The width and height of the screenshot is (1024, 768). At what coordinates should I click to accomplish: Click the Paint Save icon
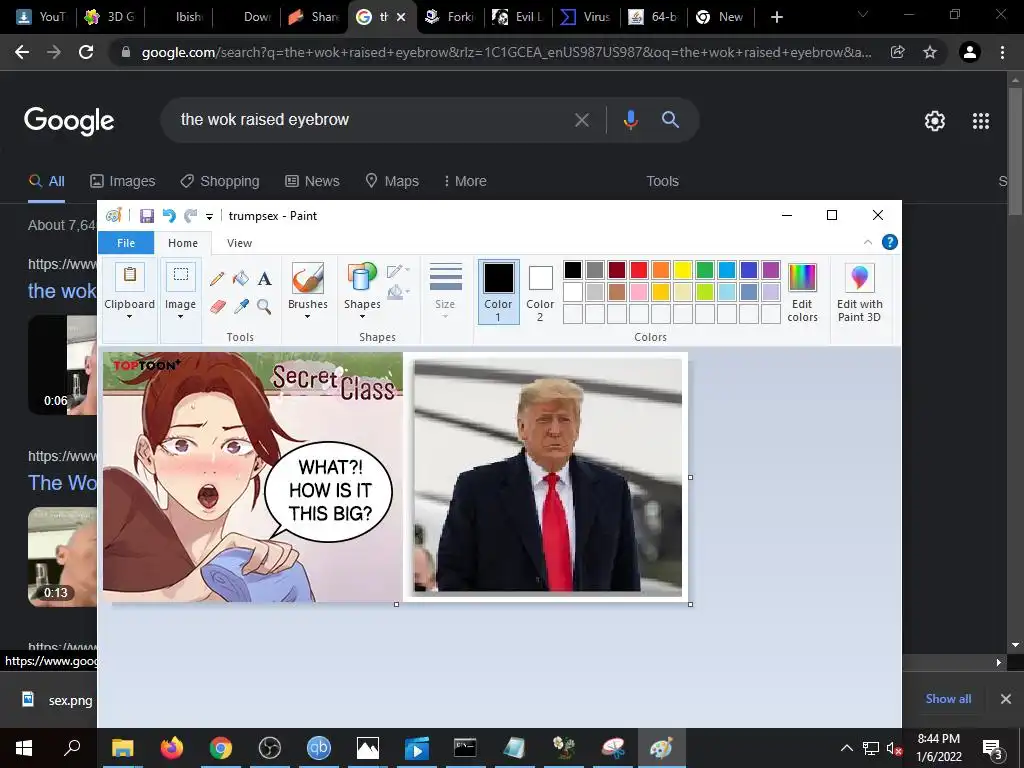point(147,216)
